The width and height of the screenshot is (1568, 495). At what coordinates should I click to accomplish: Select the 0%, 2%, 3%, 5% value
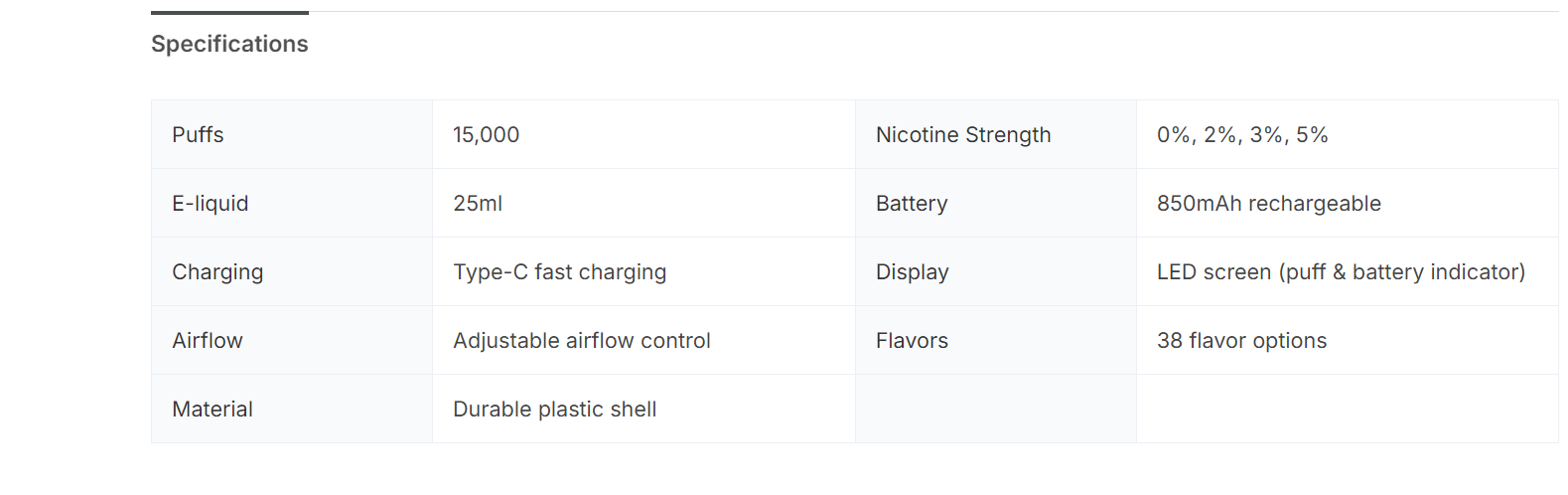pos(1242,135)
